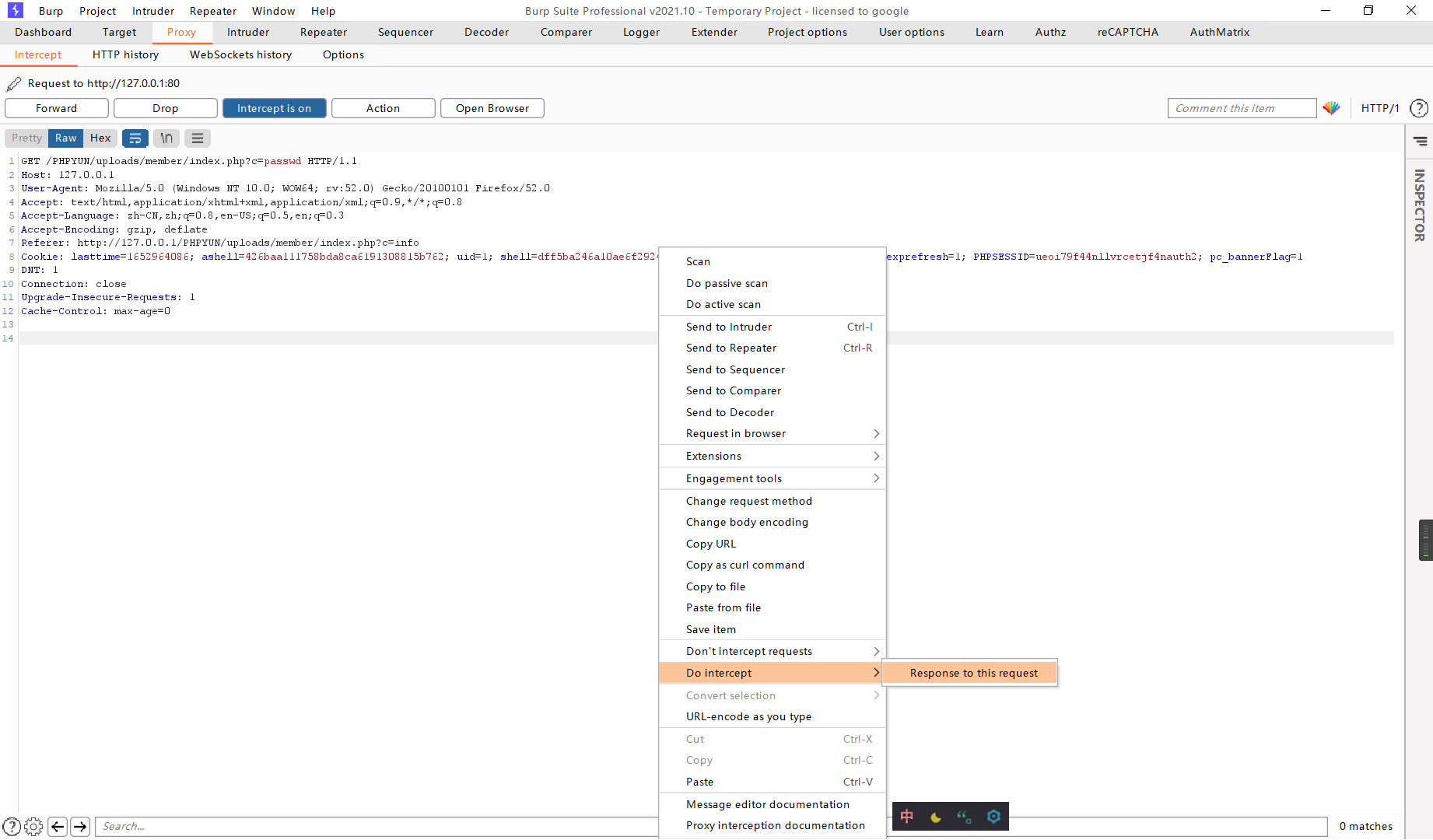Switch the editor to Hex view
Image resolution: width=1433 pixels, height=840 pixels.
coord(100,138)
